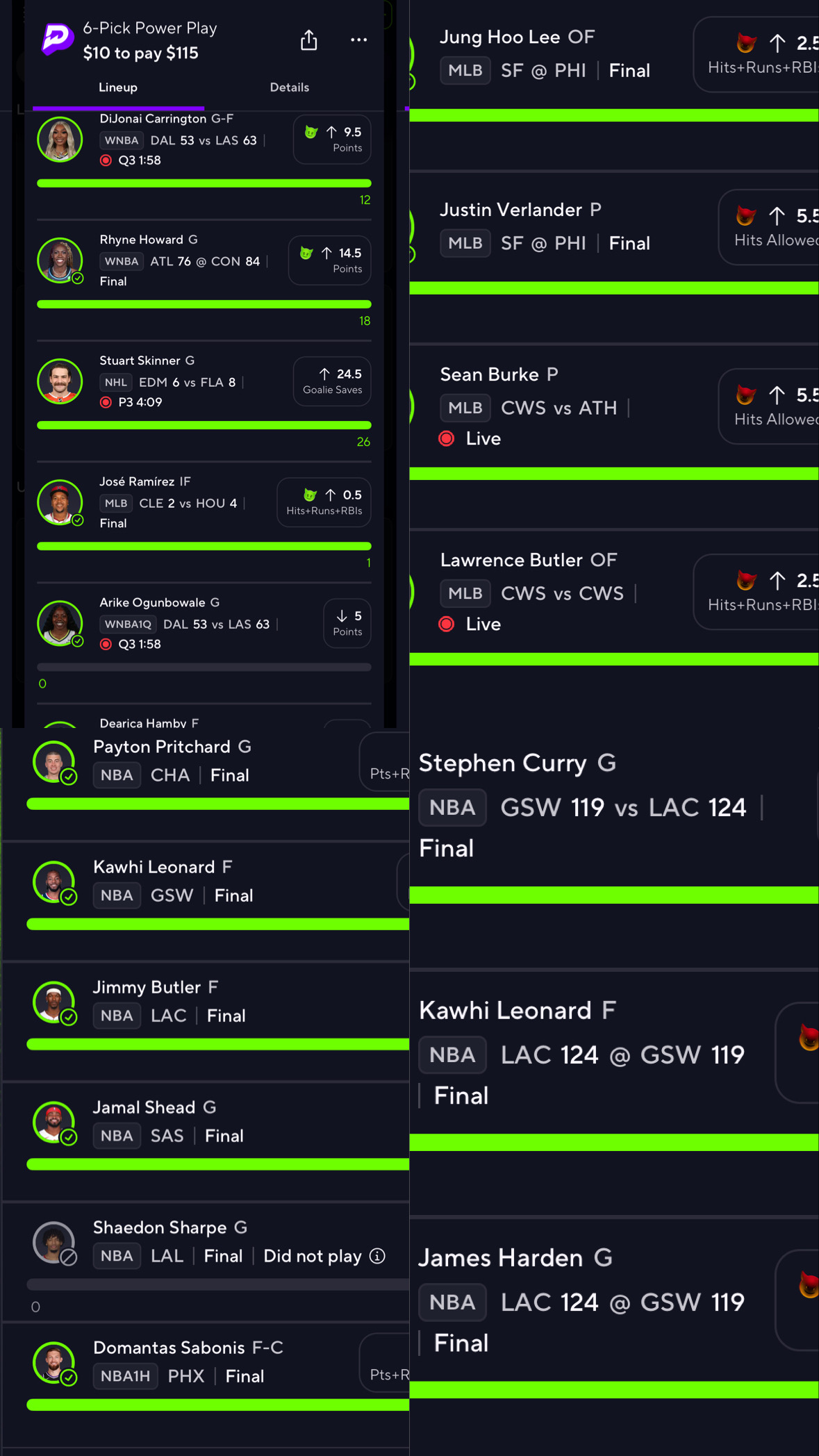
Task: Click Payton Pritchard's player avatar
Action: (53, 761)
